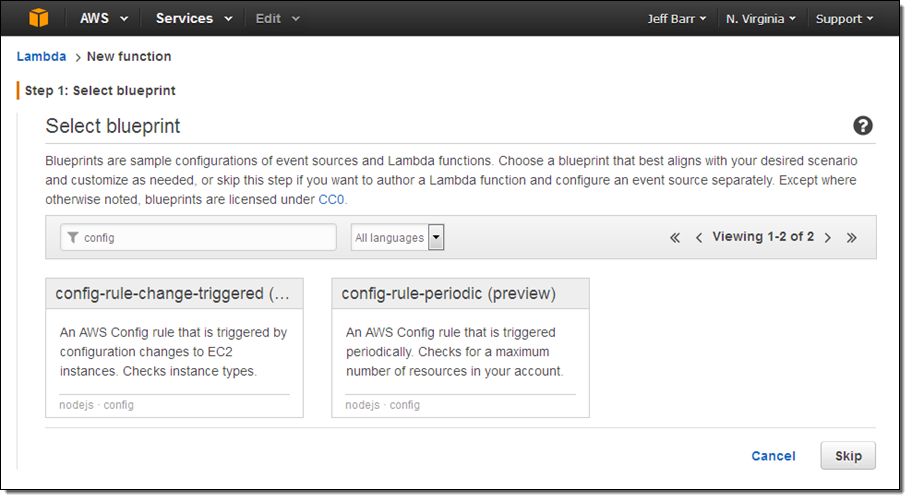Screen dimensions: 910x500
Task: Click the Cancel link
Action: 773,456
